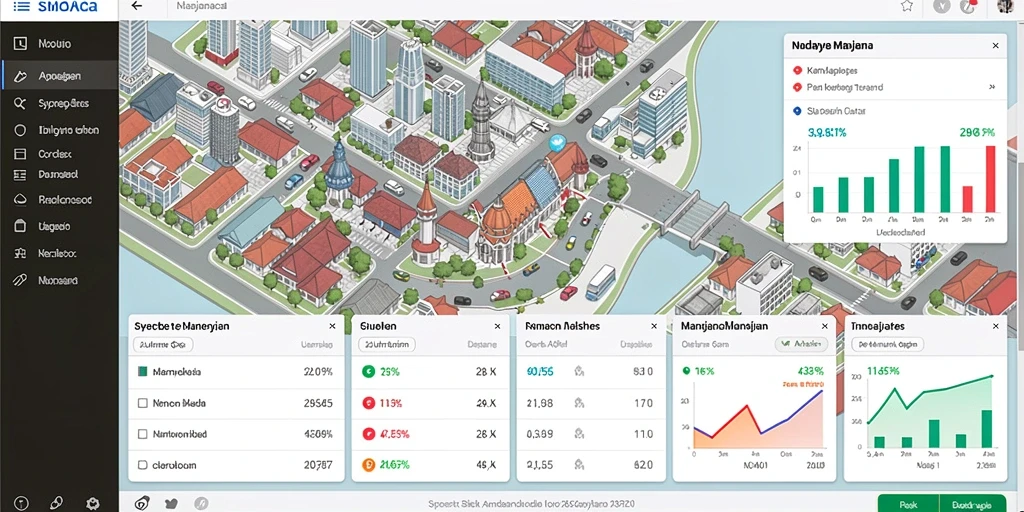This screenshot has width=1024, height=512.
Task: Click the bird icon in the bottom bar
Action: [171, 504]
